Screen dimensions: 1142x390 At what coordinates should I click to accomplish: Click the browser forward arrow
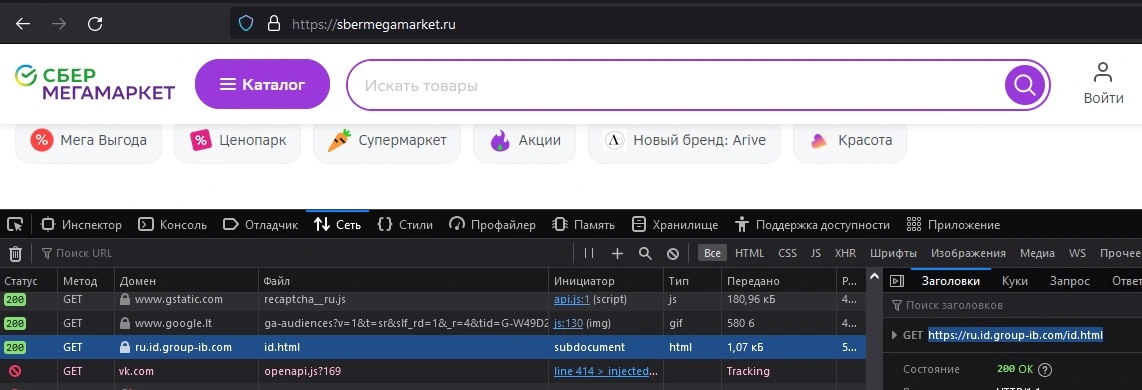(x=59, y=24)
